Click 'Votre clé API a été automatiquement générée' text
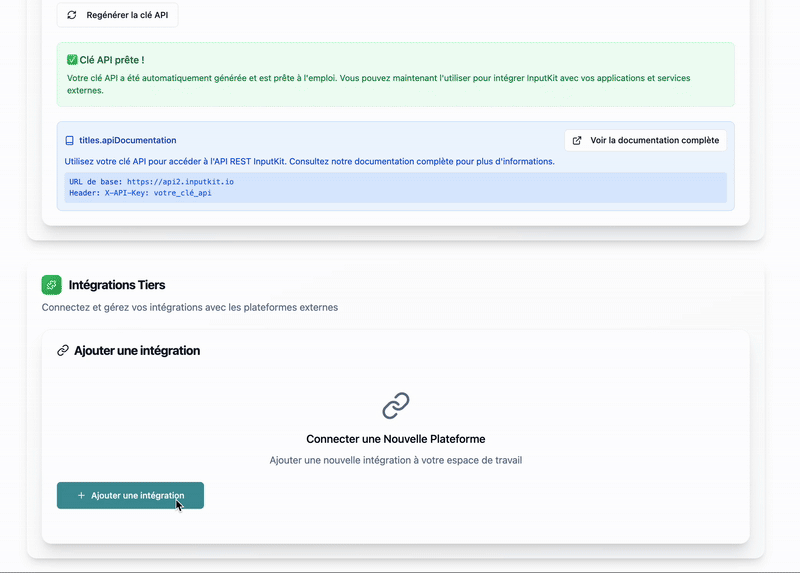 tap(379, 84)
